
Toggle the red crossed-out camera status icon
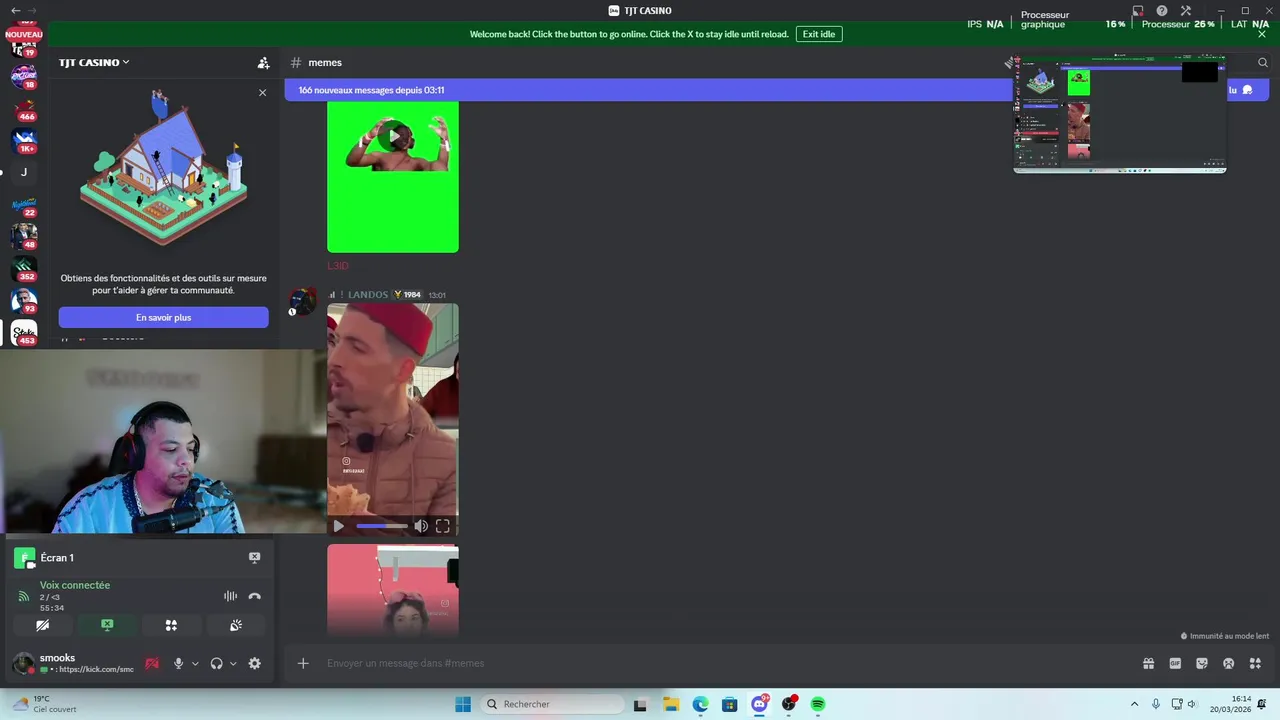152,663
